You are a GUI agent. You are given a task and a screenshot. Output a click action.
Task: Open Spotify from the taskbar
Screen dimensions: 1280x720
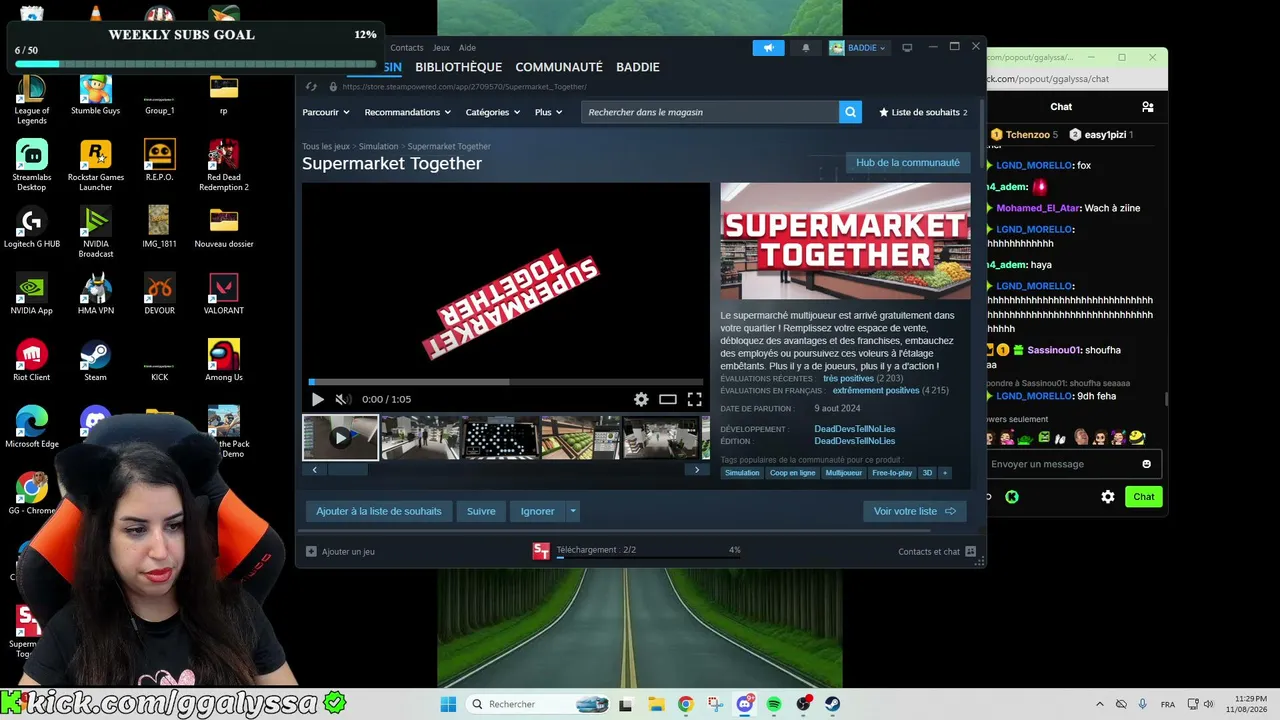pos(774,704)
